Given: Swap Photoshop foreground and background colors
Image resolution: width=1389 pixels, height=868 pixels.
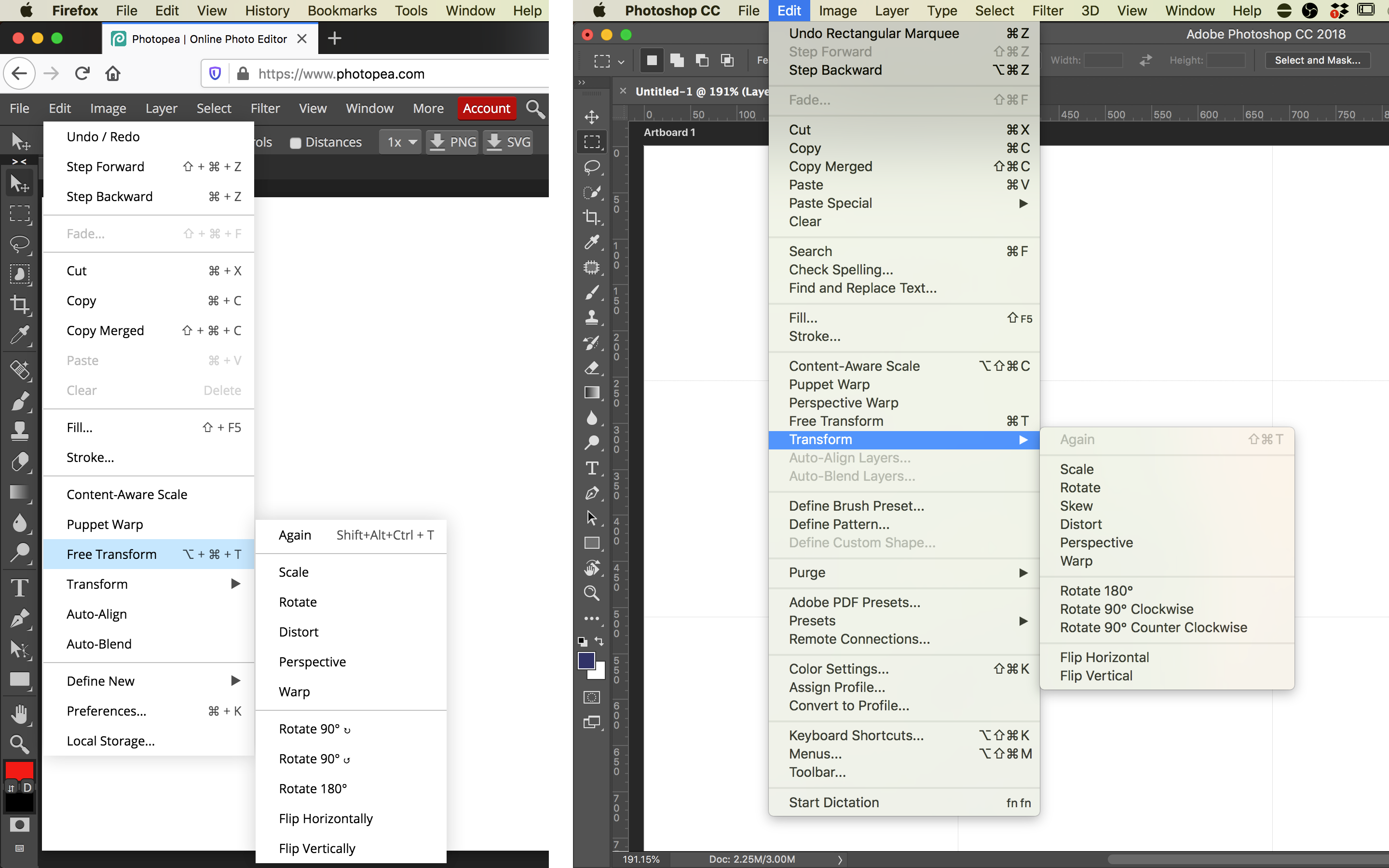Looking at the screenshot, I should coord(599,641).
